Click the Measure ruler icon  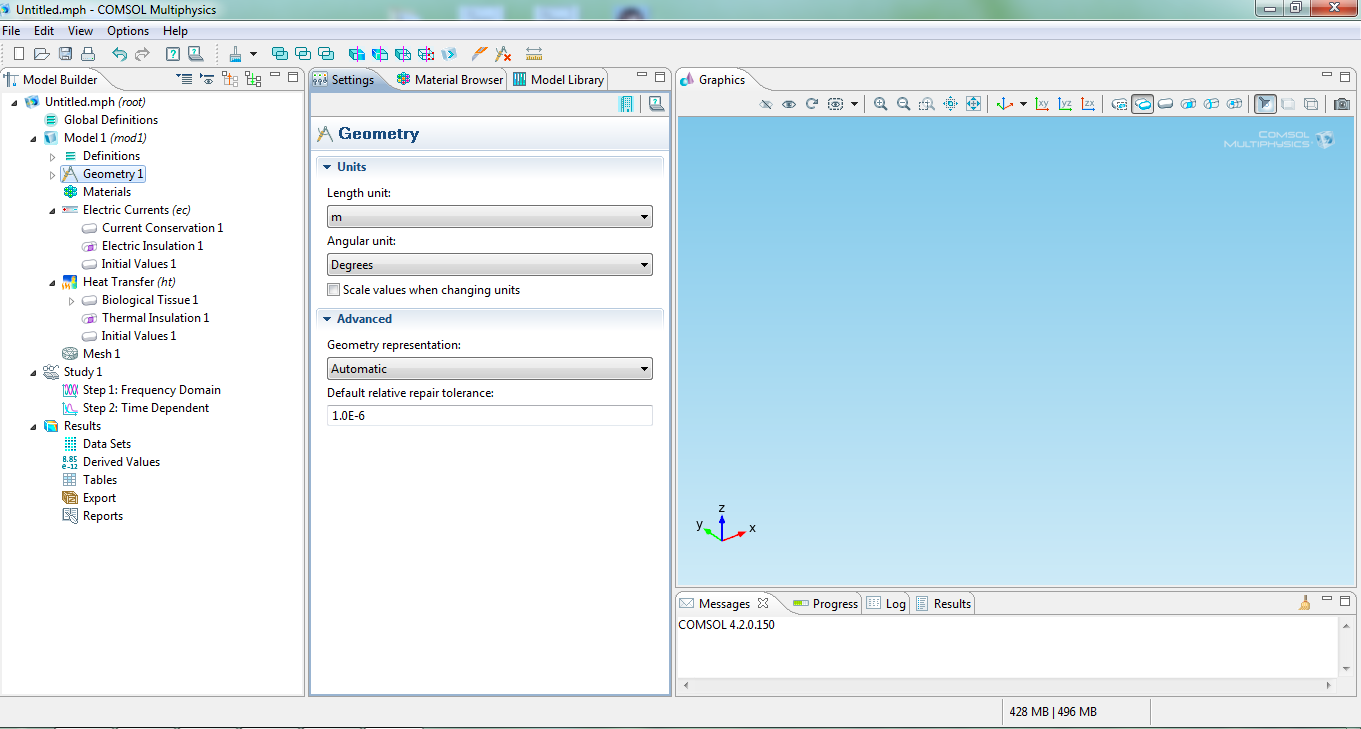tap(534, 54)
